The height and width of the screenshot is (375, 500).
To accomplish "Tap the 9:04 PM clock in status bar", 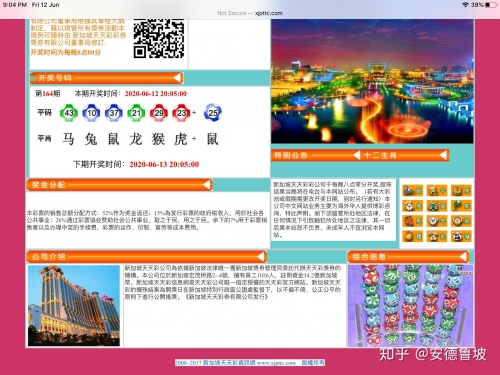I will tap(14, 5).
